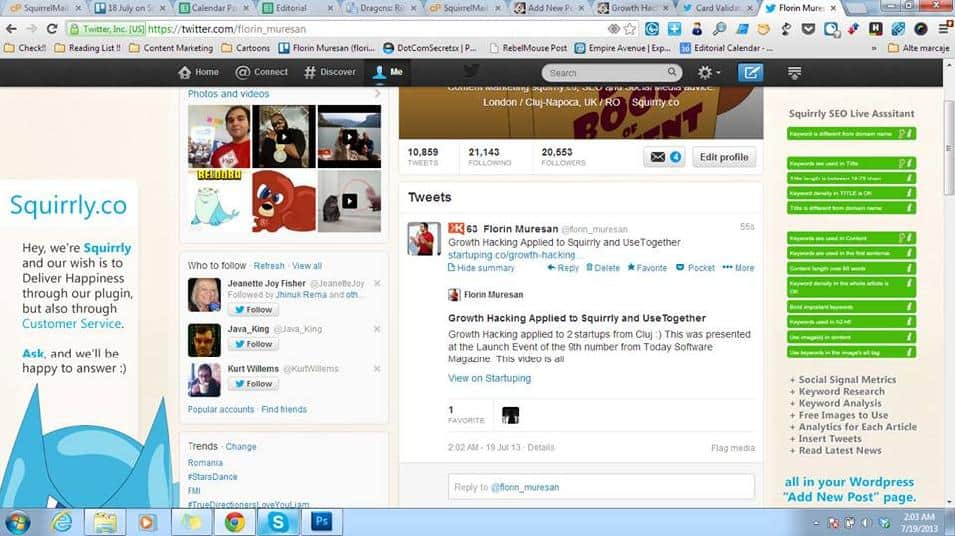Image resolution: width=955 pixels, height=536 pixels.
Task: Open photo of man in red shirt
Action: (x=219, y=136)
